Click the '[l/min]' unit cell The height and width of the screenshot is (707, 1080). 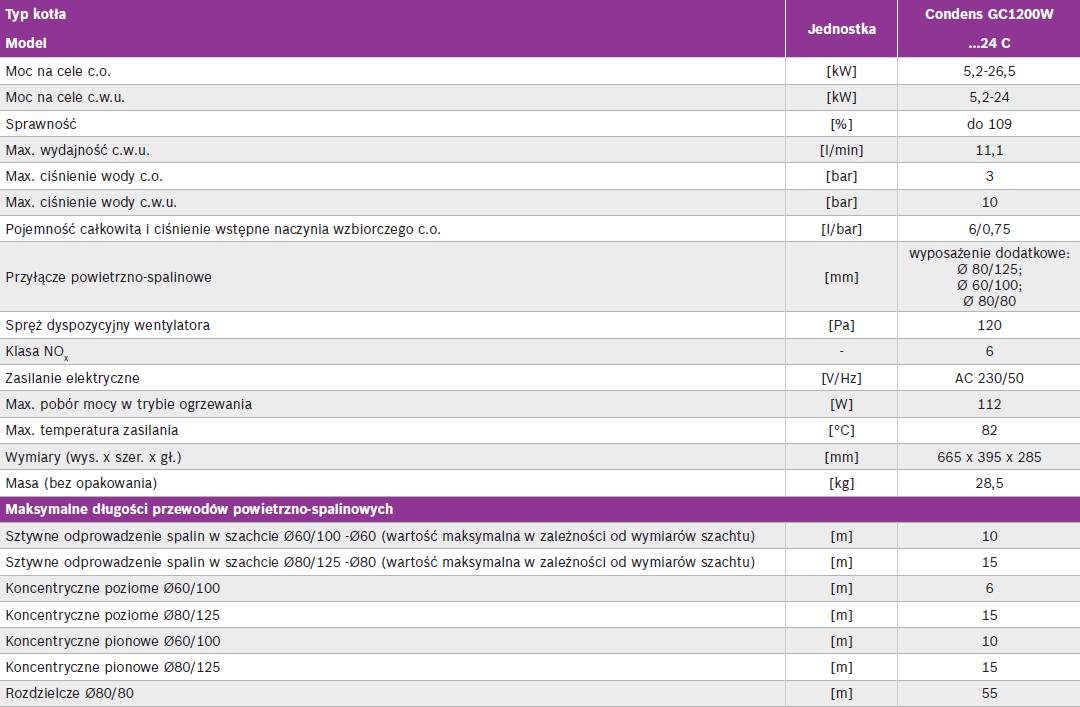[841, 150]
